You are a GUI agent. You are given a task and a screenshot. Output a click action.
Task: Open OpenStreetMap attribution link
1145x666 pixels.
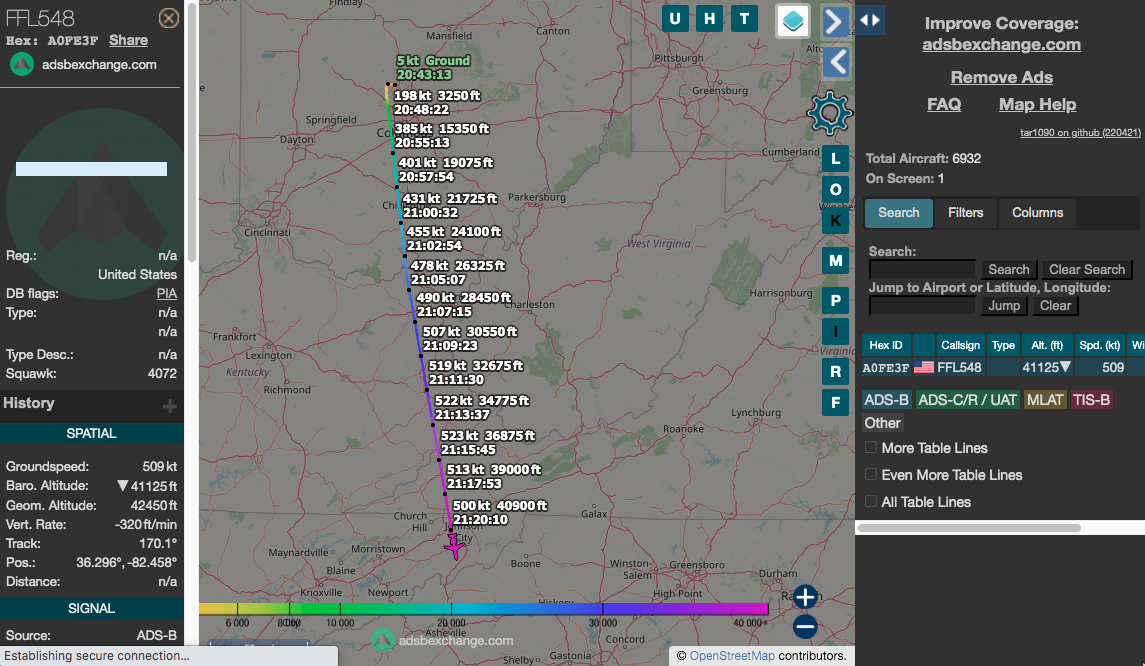[x=732, y=656]
